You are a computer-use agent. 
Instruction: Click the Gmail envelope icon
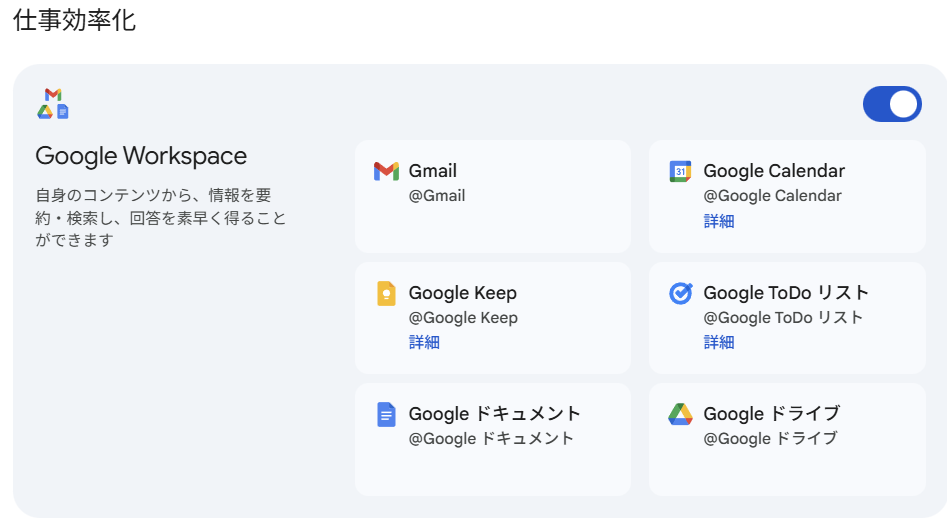pyautogui.click(x=386, y=171)
